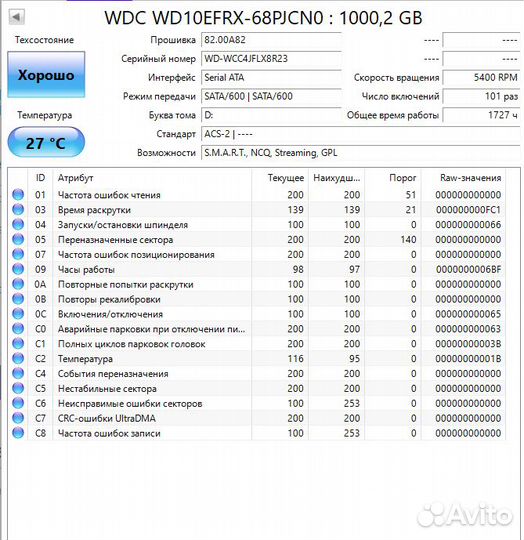
Task: Click the threshold value 140
Action: coord(408,240)
